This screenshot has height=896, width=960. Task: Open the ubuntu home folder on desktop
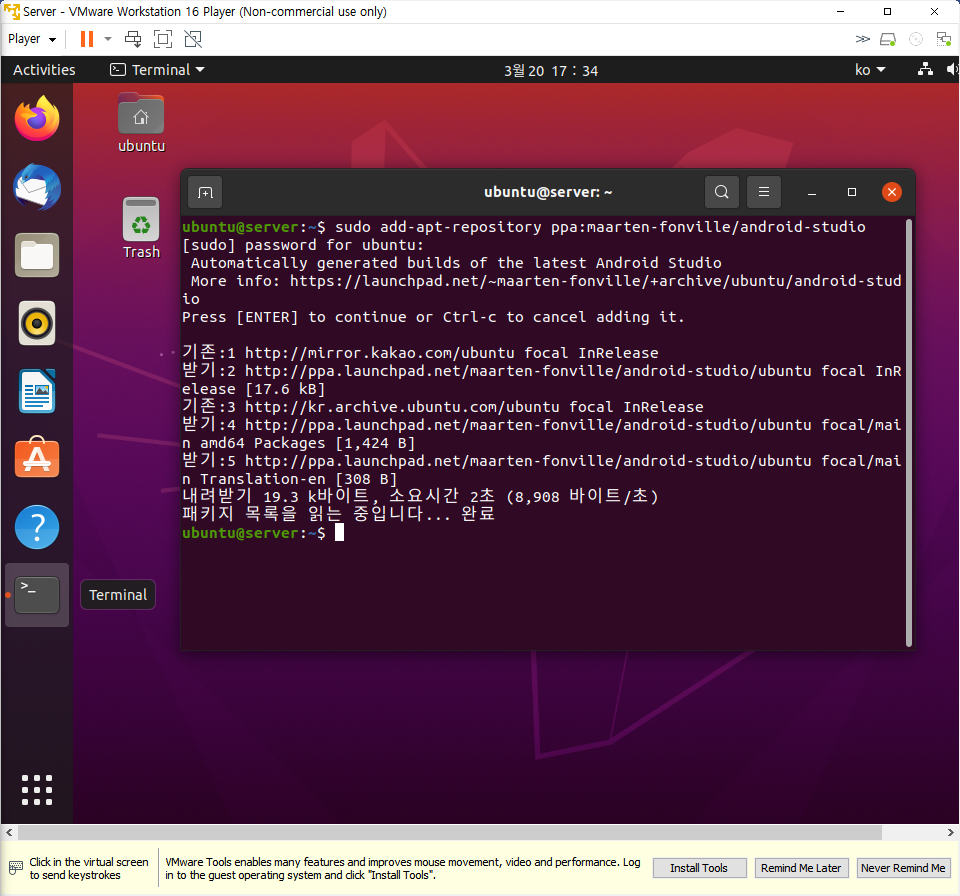(141, 122)
